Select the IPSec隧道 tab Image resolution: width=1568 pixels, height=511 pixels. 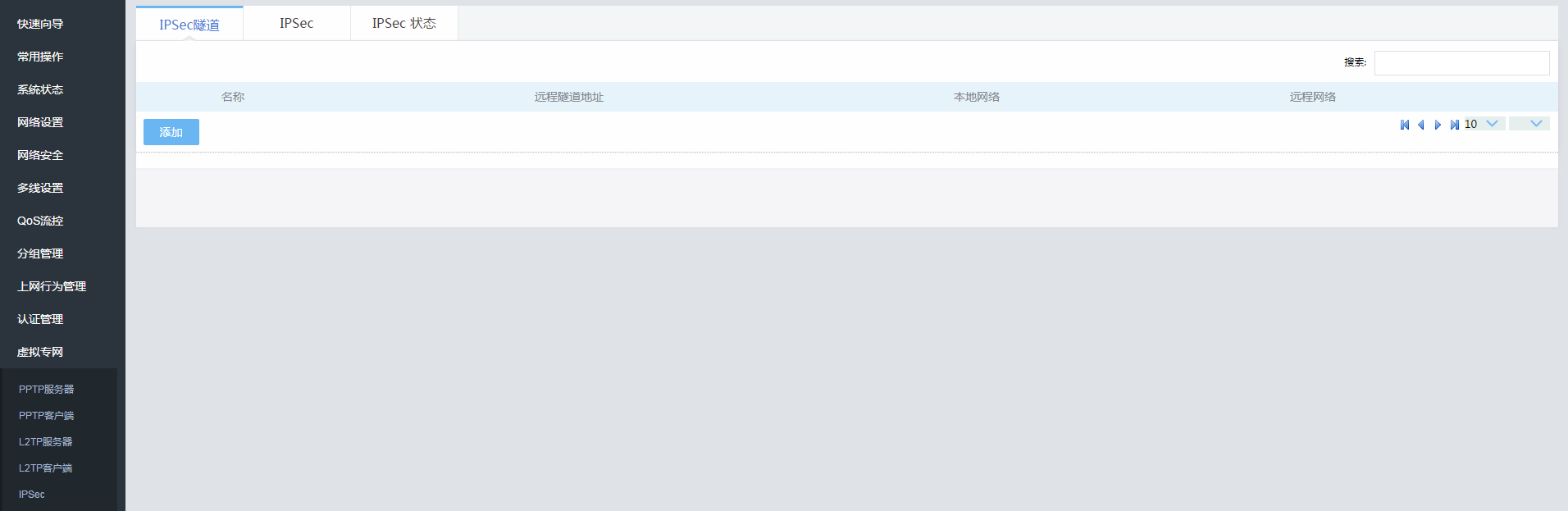point(189,25)
